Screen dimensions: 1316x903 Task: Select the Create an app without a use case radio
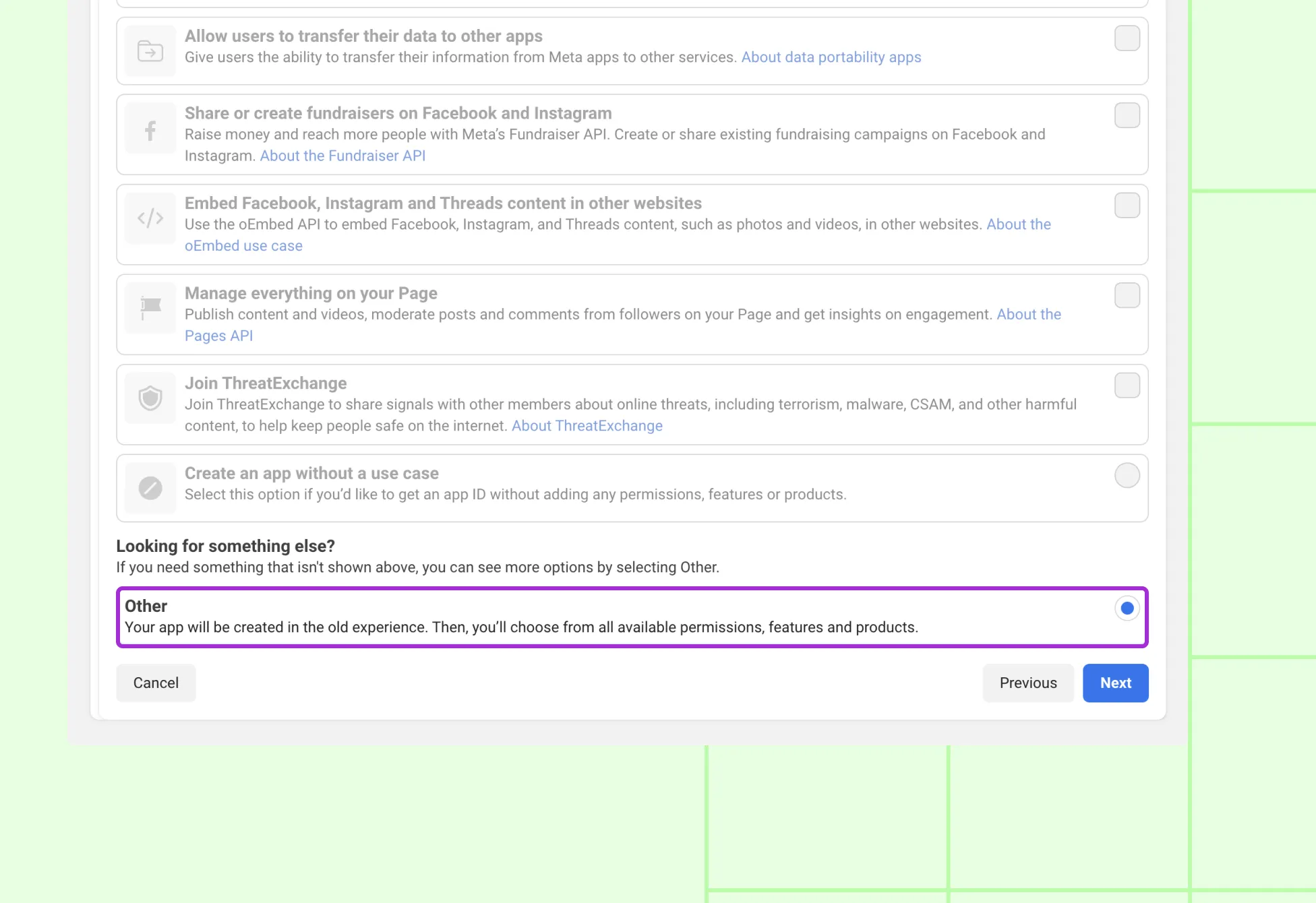click(x=1127, y=476)
